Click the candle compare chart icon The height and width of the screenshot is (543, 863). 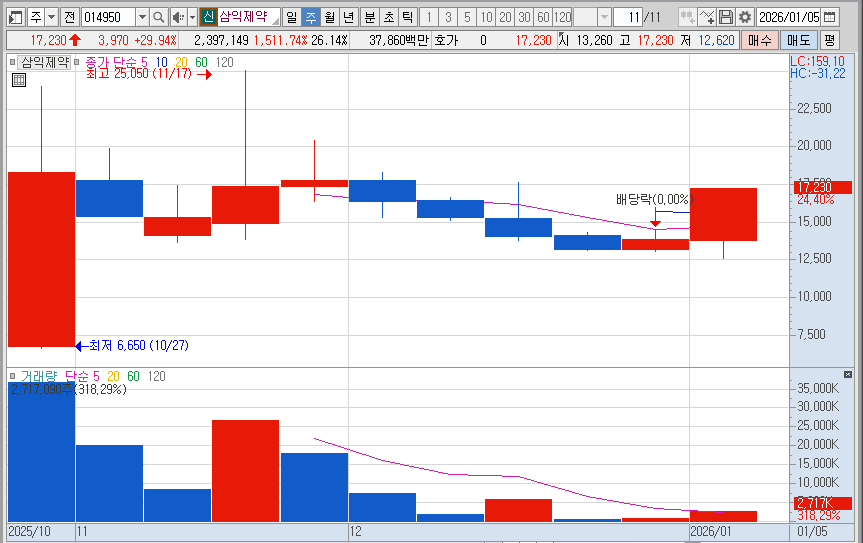point(687,18)
